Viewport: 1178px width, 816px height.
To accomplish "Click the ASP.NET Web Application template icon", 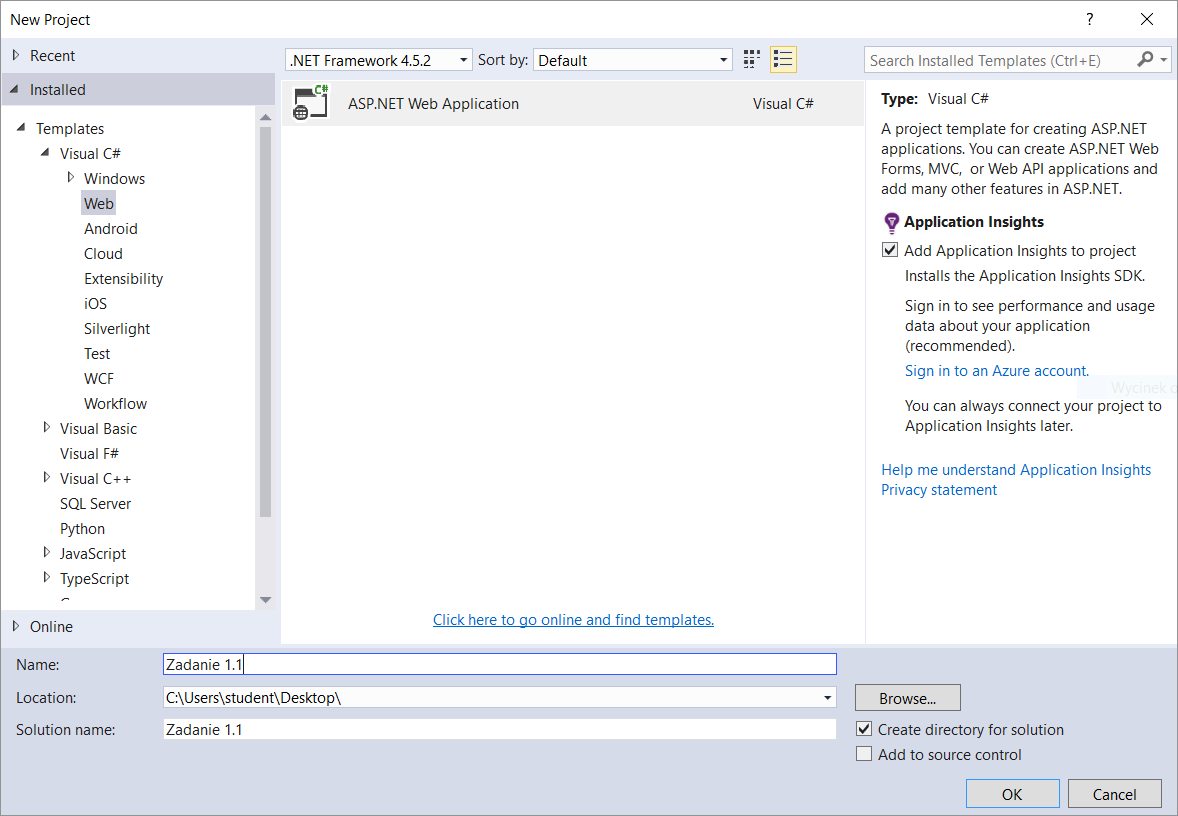I will click(x=310, y=103).
